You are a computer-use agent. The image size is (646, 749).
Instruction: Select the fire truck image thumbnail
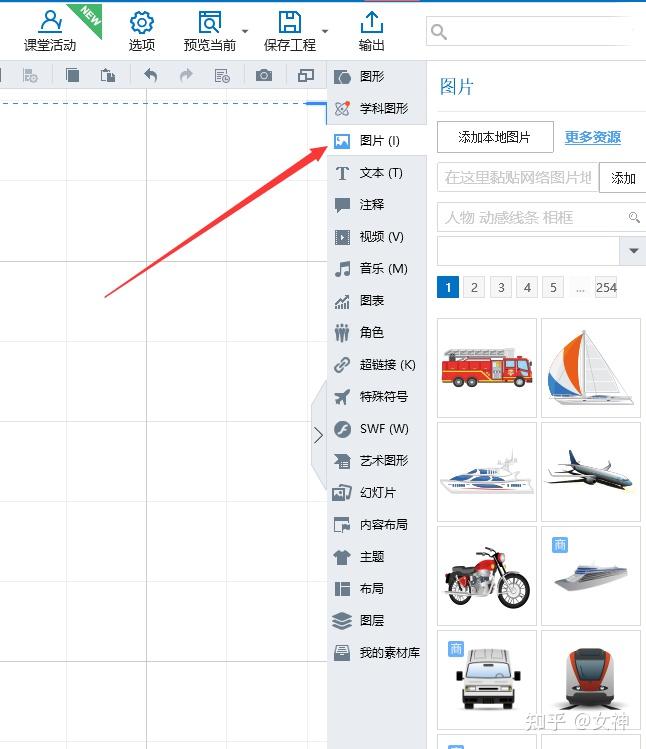pos(487,368)
